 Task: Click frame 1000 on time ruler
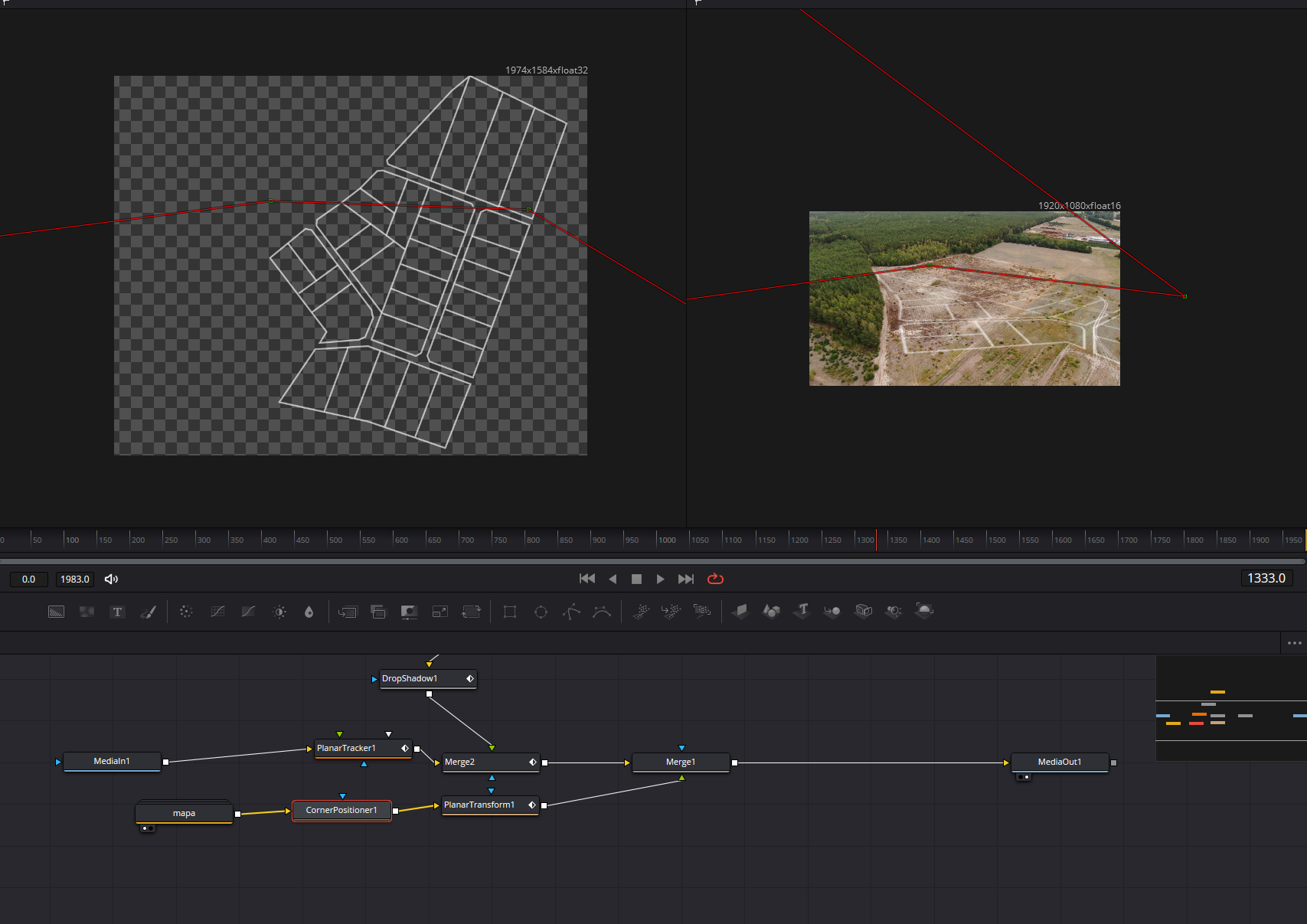pos(667,540)
